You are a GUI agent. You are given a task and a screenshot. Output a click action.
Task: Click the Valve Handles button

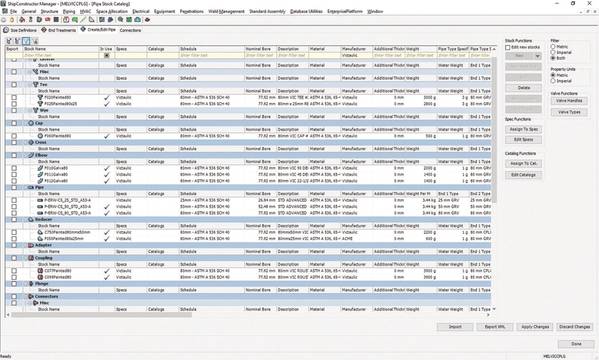tap(569, 101)
